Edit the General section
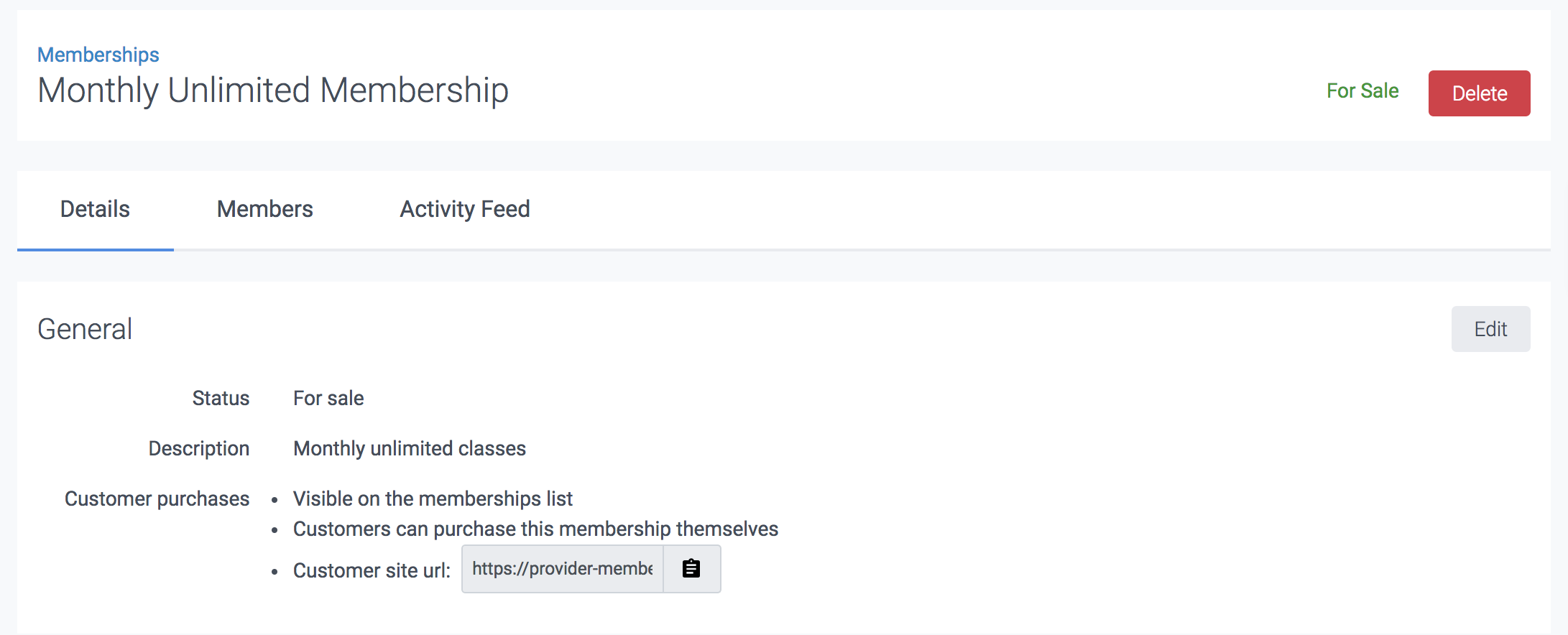 [x=1490, y=329]
